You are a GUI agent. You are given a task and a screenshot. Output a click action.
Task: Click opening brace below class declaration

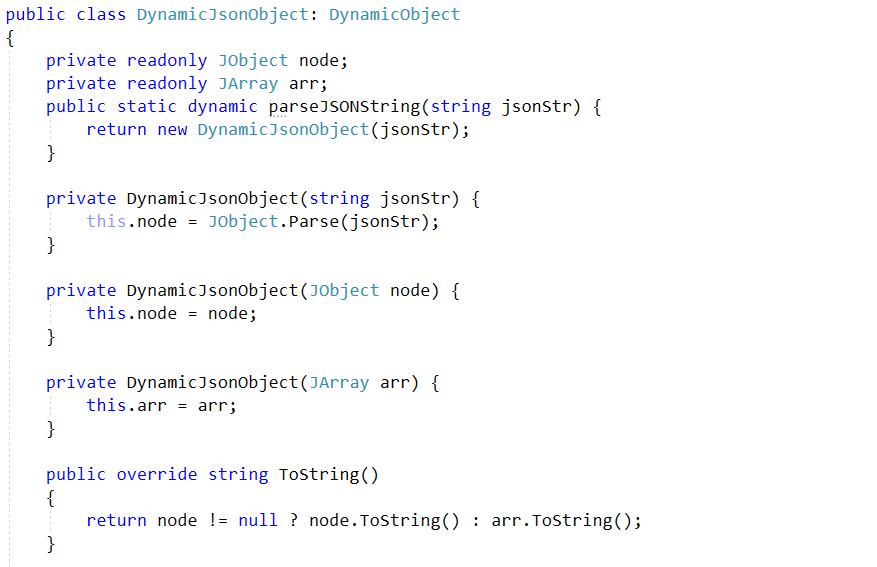(x=10, y=38)
